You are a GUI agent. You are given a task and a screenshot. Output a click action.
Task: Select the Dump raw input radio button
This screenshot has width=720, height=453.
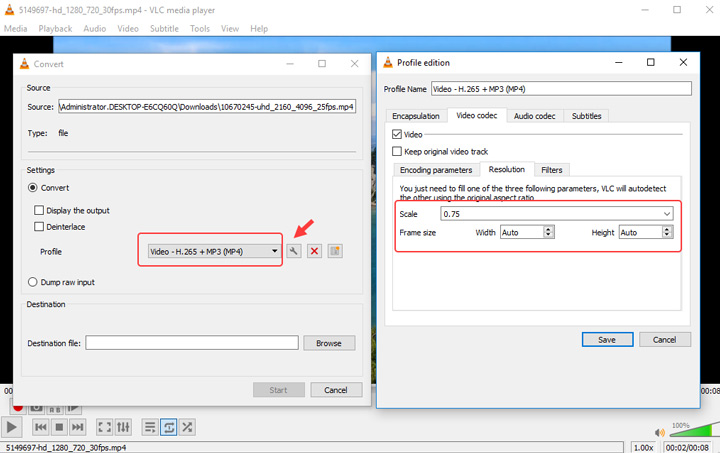33,282
